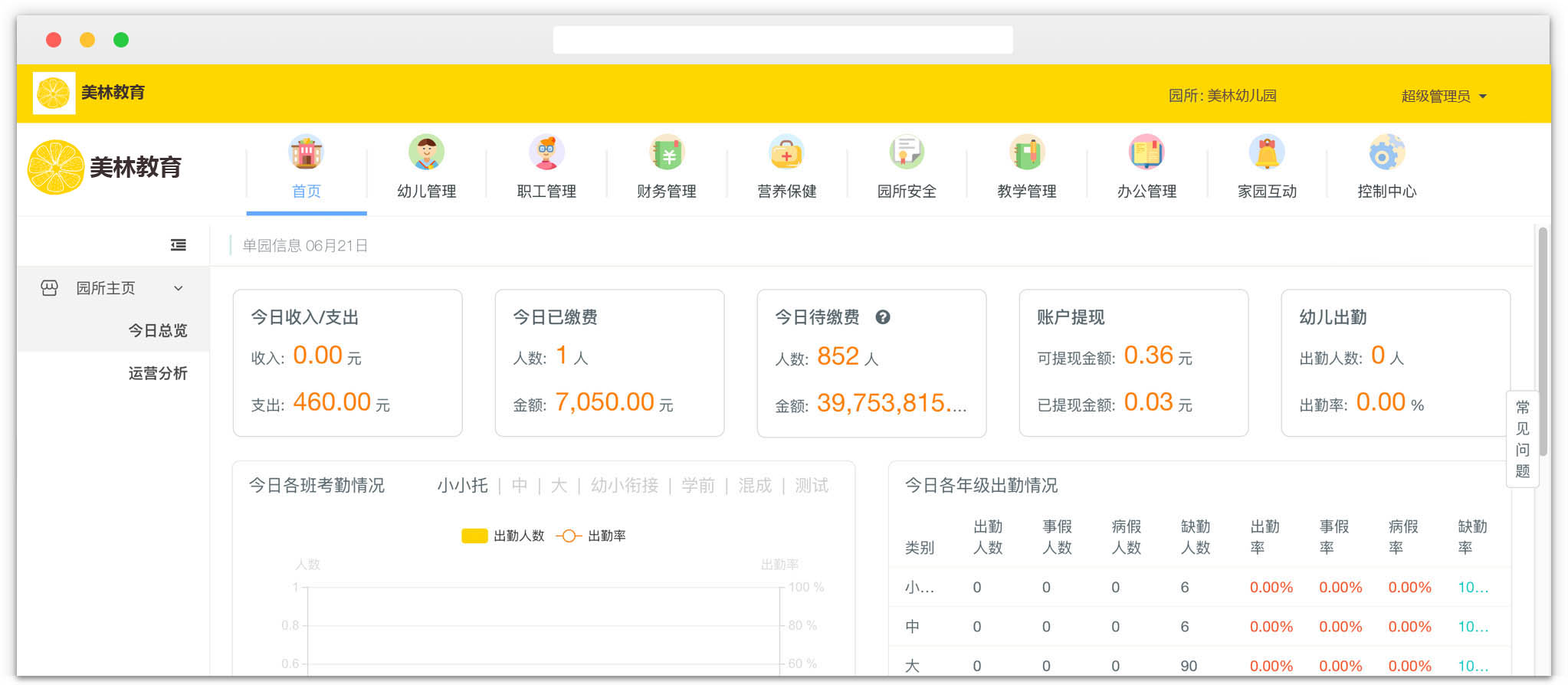1568x685 pixels.
Task: Click the 今日各班考勤情况 chart title
Action: point(317,486)
